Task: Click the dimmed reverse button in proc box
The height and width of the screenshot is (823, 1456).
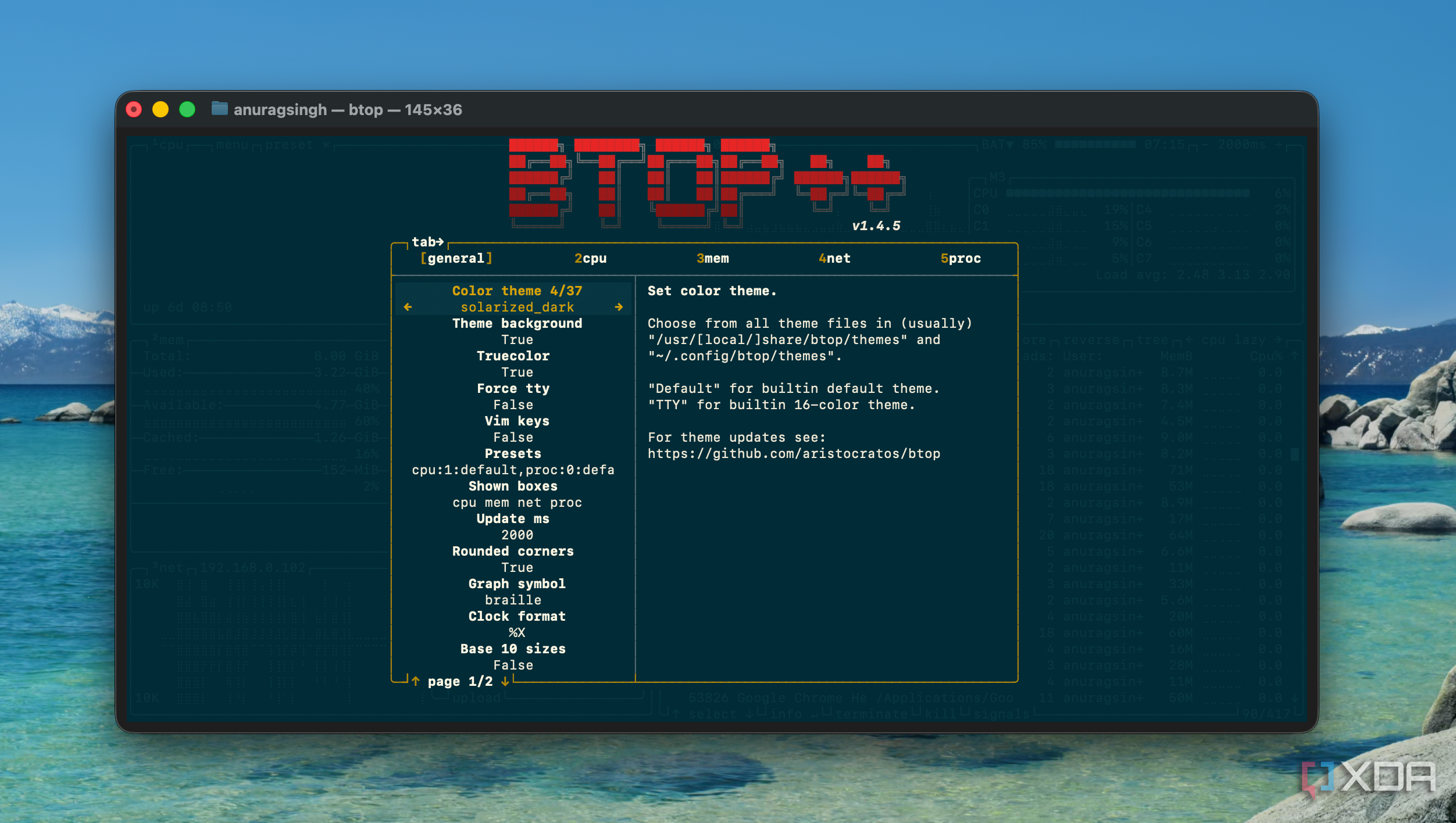Action: tap(1091, 340)
